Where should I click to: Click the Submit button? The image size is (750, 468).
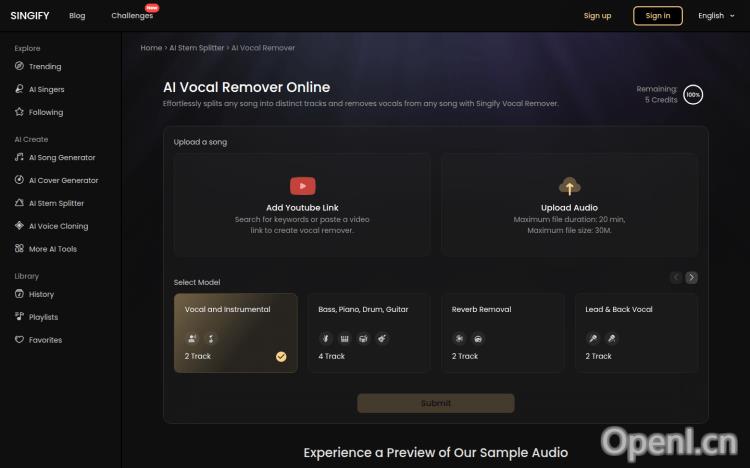tap(436, 403)
